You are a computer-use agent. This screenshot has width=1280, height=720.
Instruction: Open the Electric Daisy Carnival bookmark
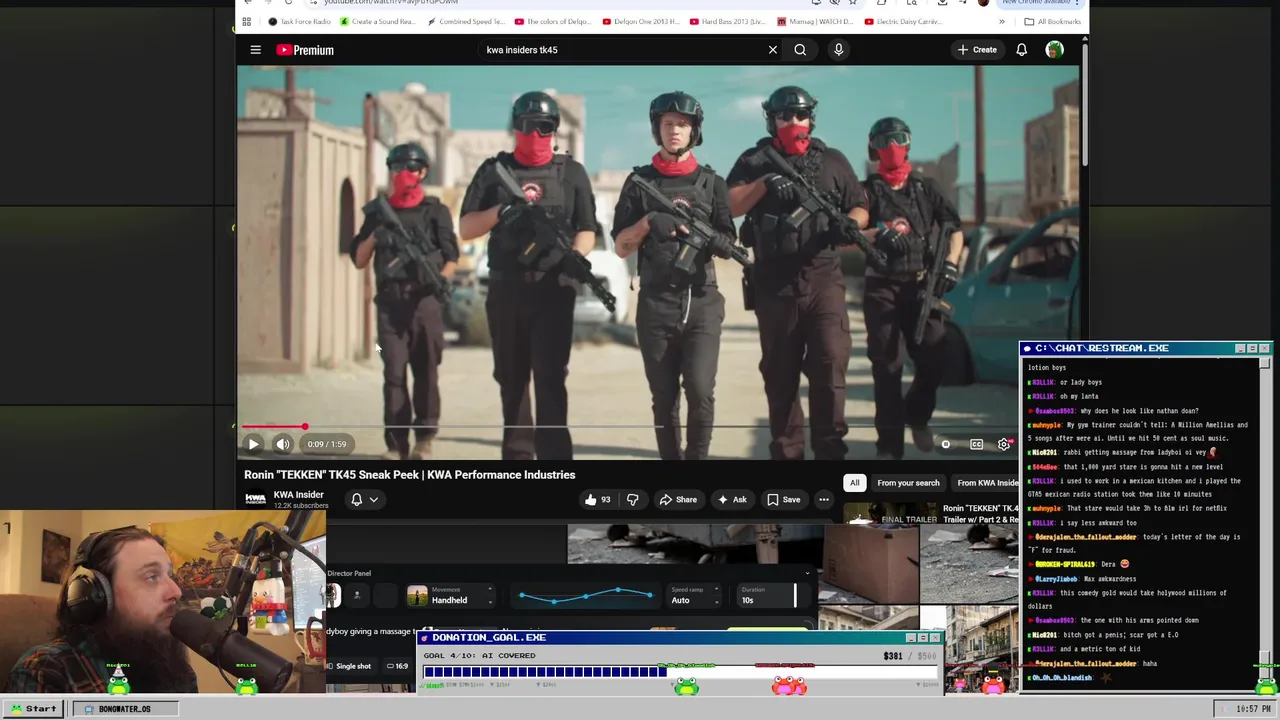coord(902,21)
